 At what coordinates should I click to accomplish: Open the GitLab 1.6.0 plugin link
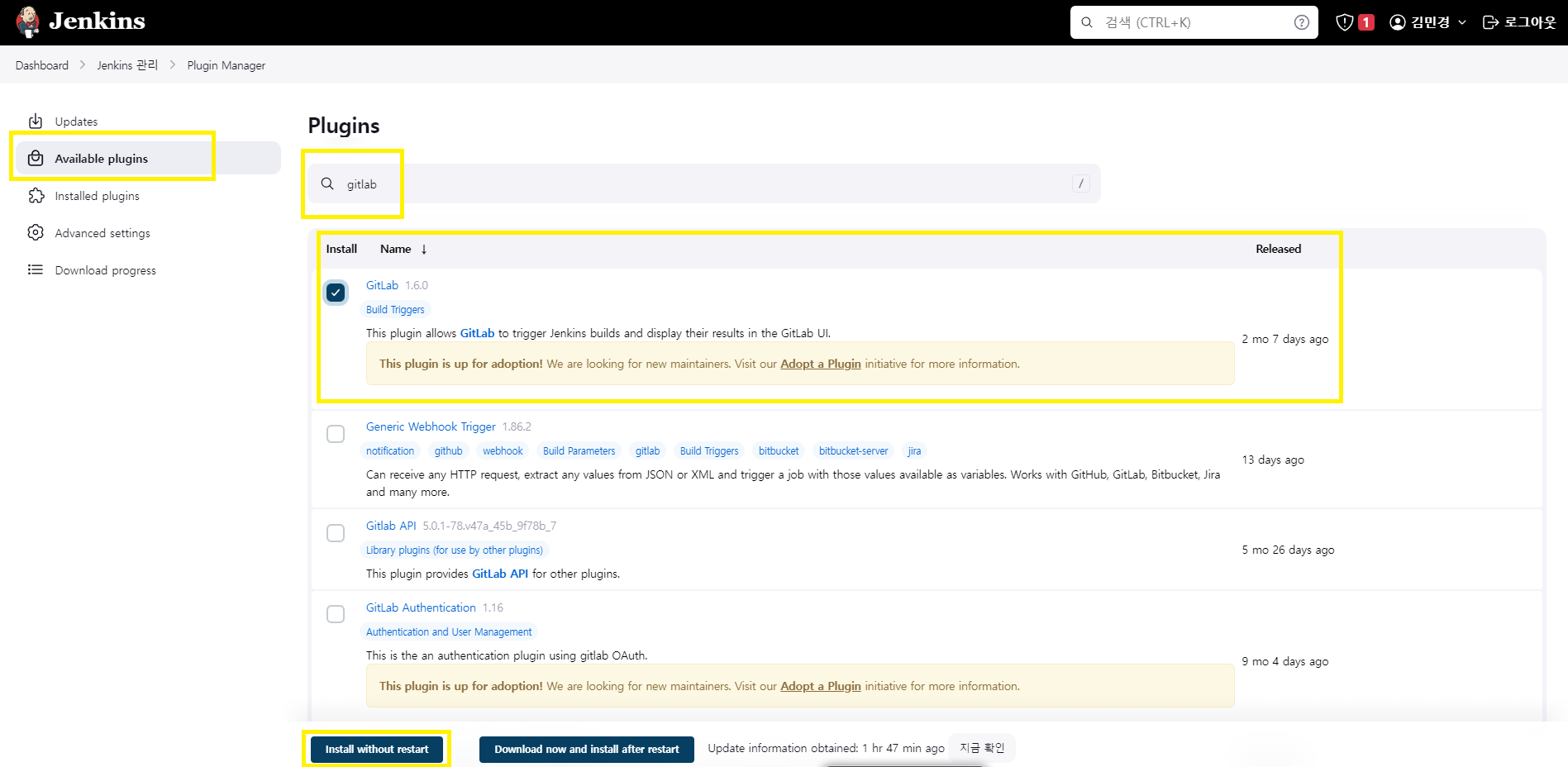coord(382,285)
